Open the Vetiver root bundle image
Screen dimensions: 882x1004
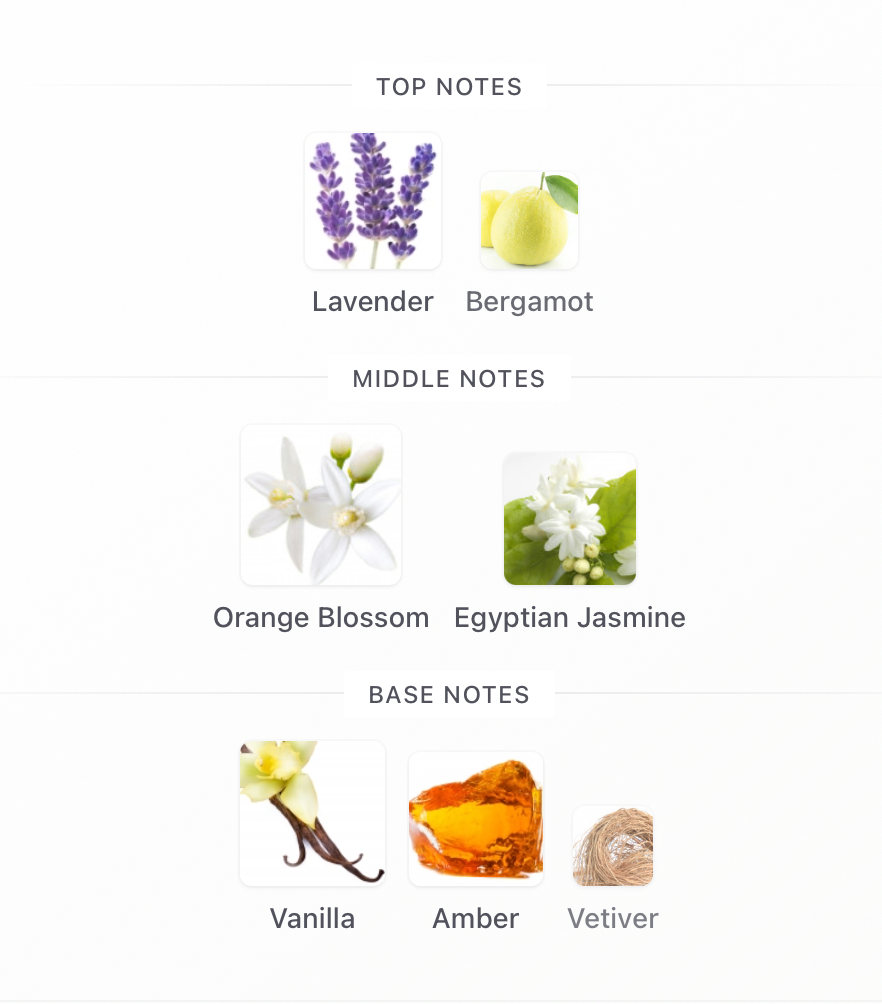[x=613, y=846]
